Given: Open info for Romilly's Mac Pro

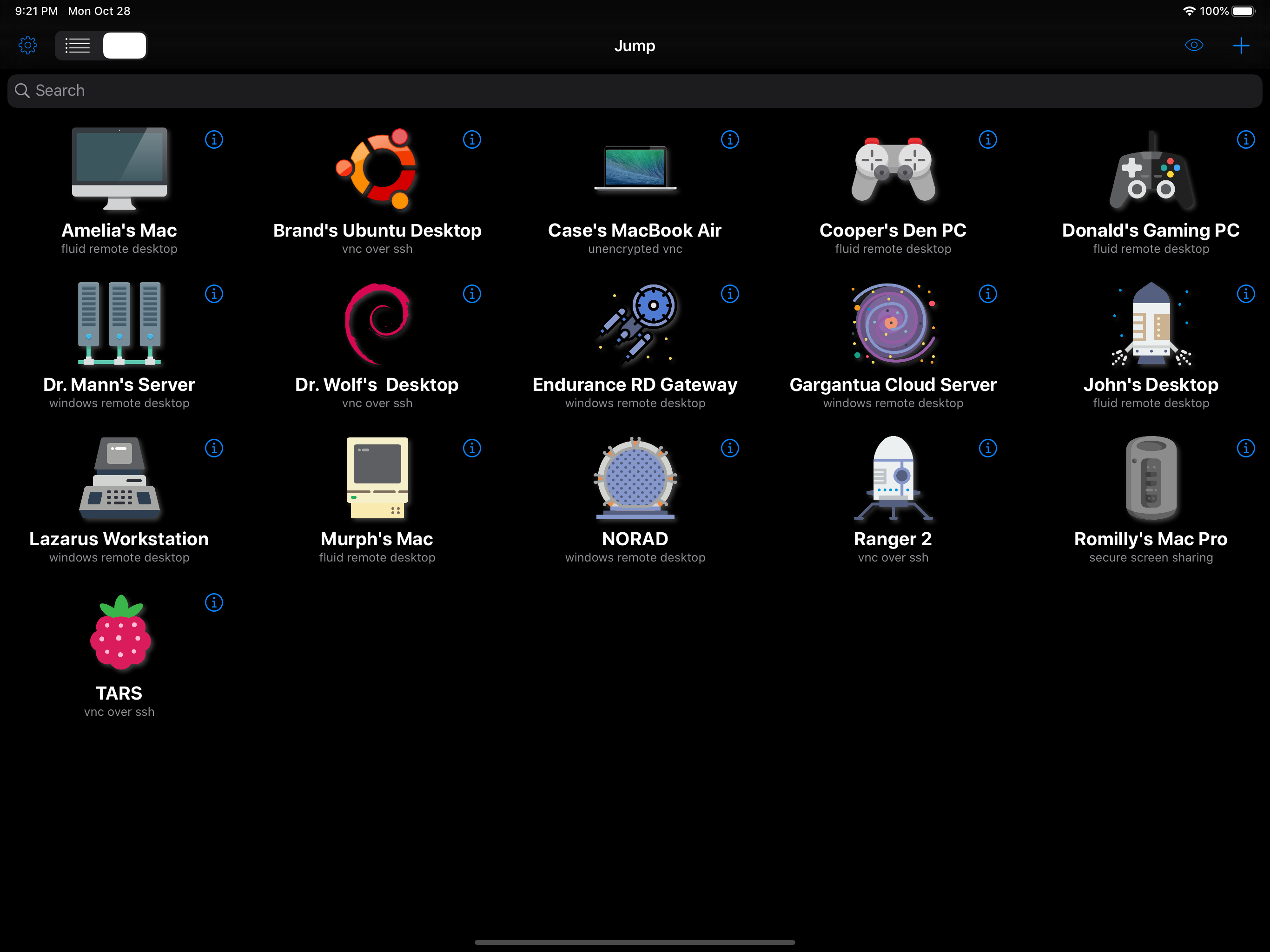Looking at the screenshot, I should (x=1245, y=448).
